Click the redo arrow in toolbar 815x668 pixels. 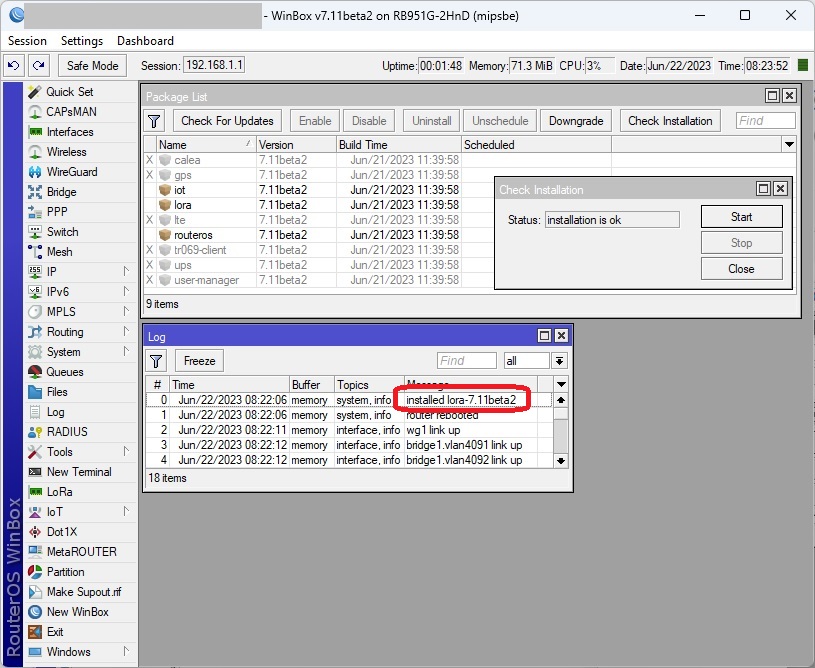click(38, 66)
